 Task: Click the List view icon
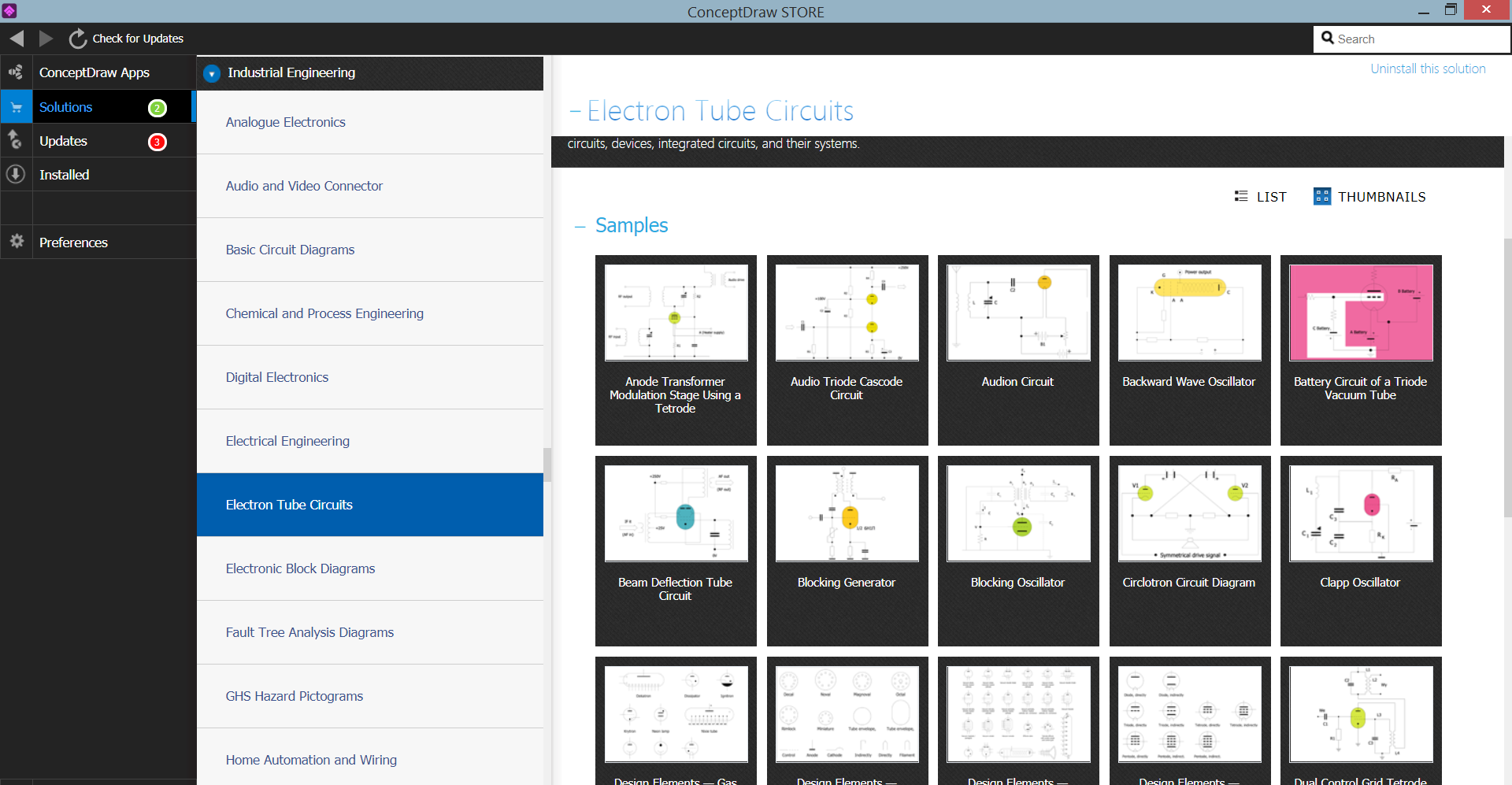[1241, 196]
